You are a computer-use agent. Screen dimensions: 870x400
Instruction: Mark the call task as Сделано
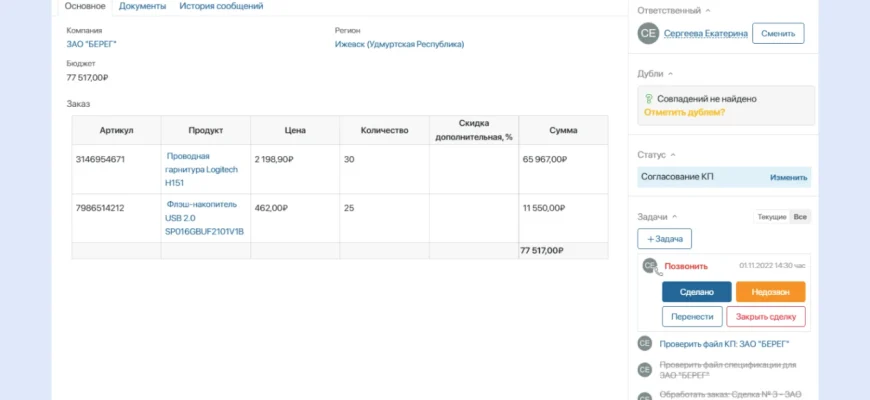pyautogui.click(x=696, y=292)
